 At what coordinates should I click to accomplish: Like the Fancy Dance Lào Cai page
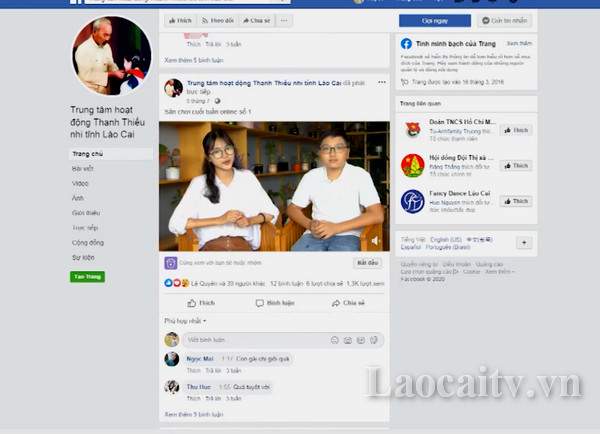(516, 201)
